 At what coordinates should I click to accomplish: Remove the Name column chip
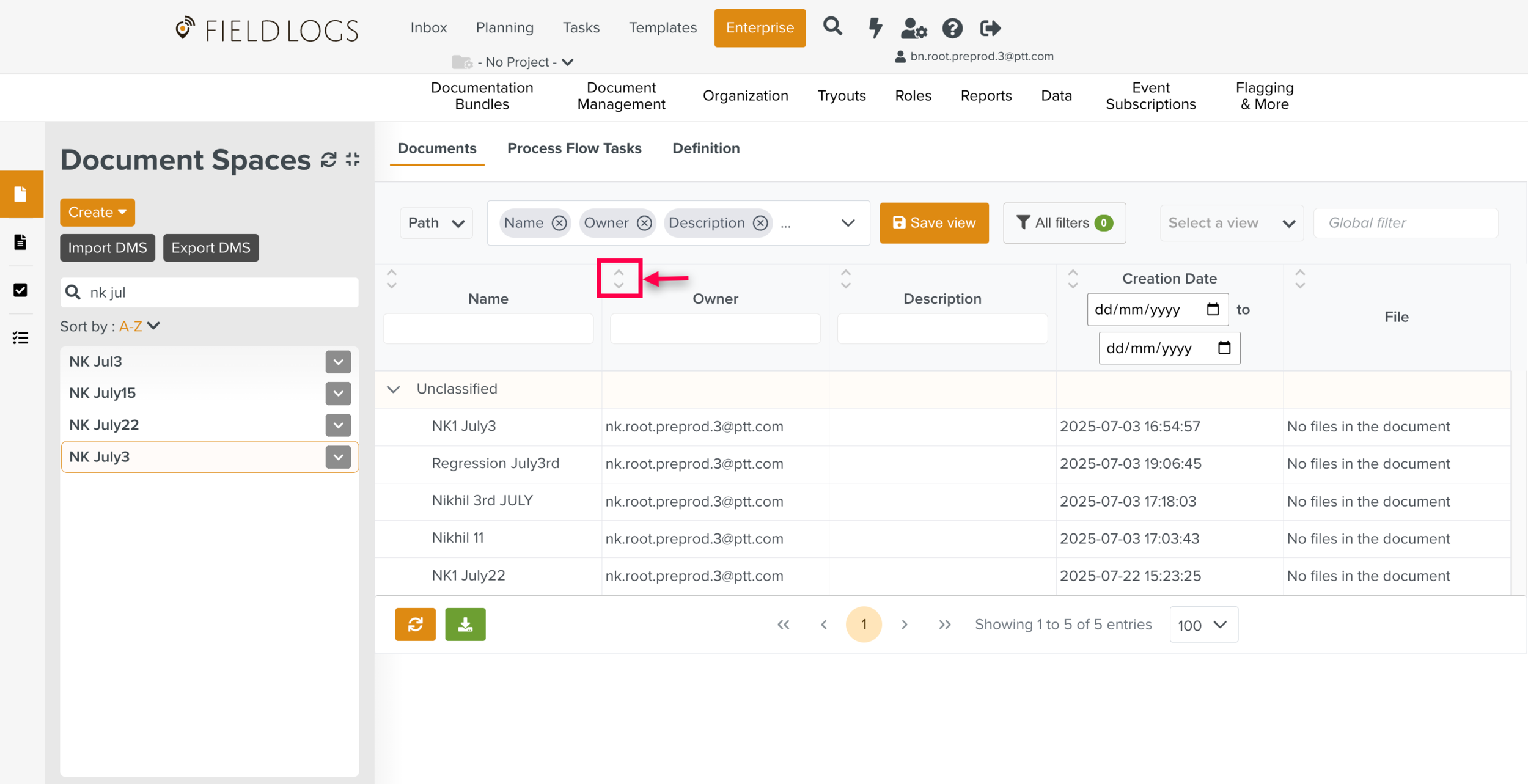[559, 223]
